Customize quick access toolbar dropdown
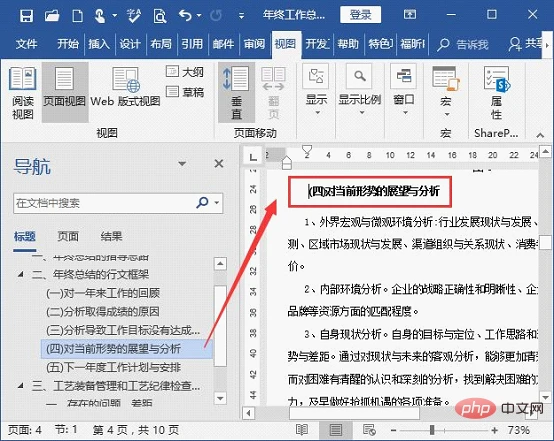This screenshot has width=554, height=441. point(241,16)
